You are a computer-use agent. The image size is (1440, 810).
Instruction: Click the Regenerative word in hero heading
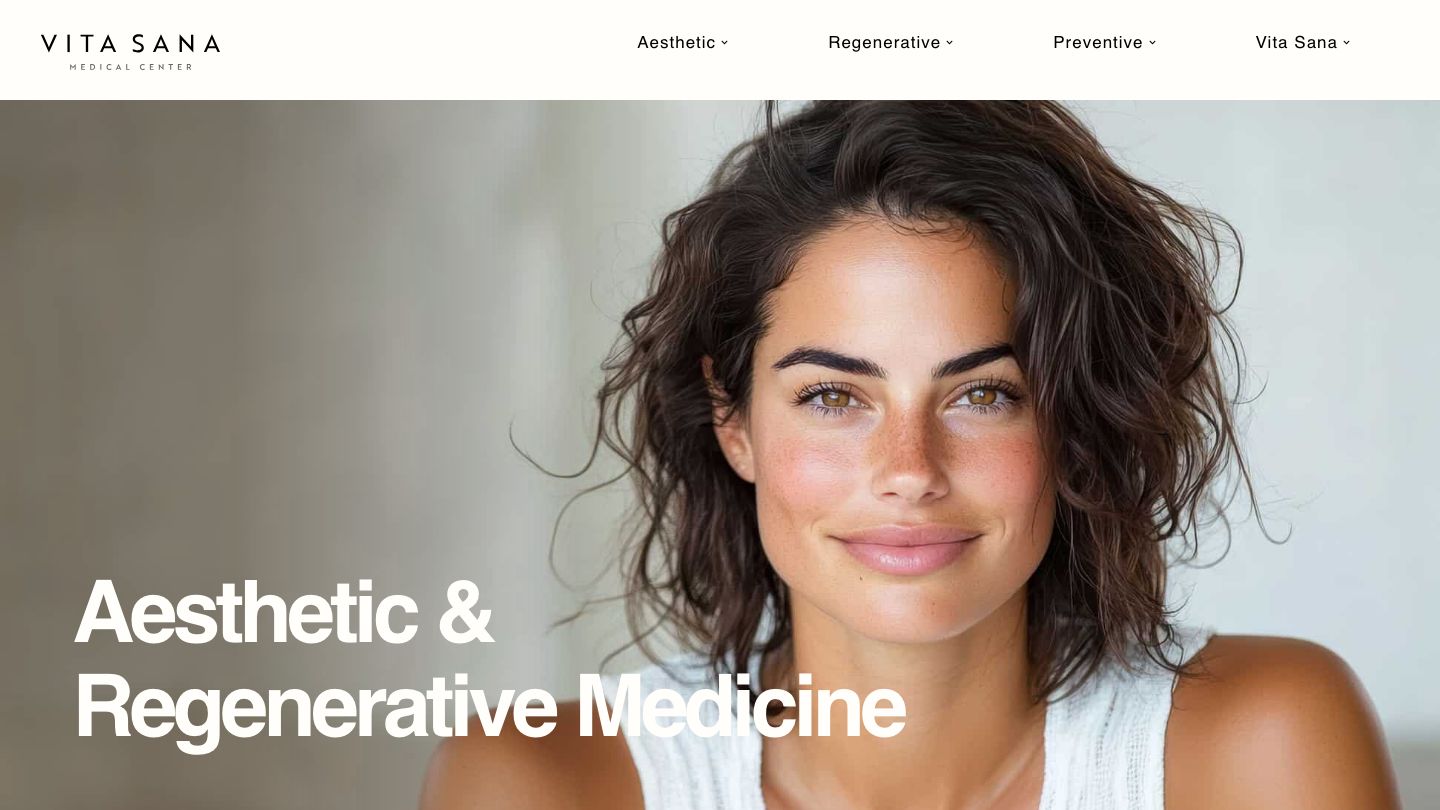coord(316,708)
